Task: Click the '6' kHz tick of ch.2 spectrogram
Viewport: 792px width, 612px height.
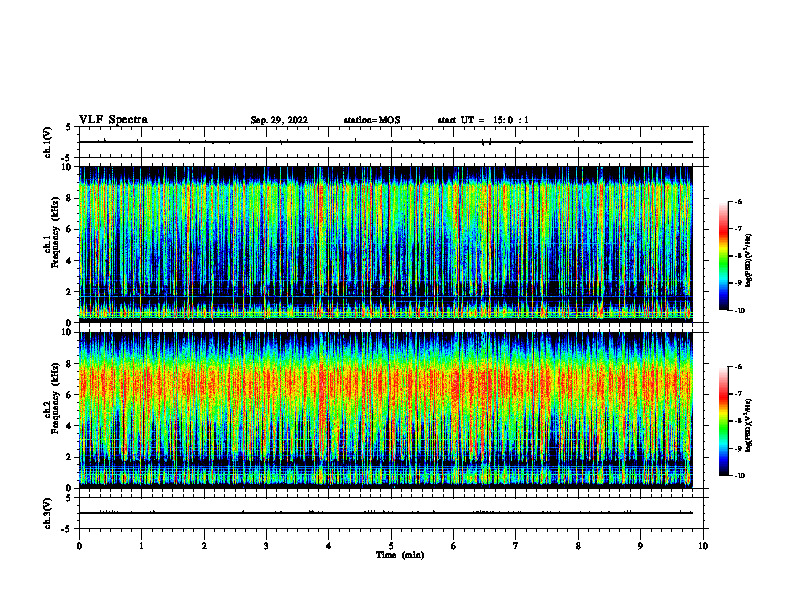Action: pos(70,395)
